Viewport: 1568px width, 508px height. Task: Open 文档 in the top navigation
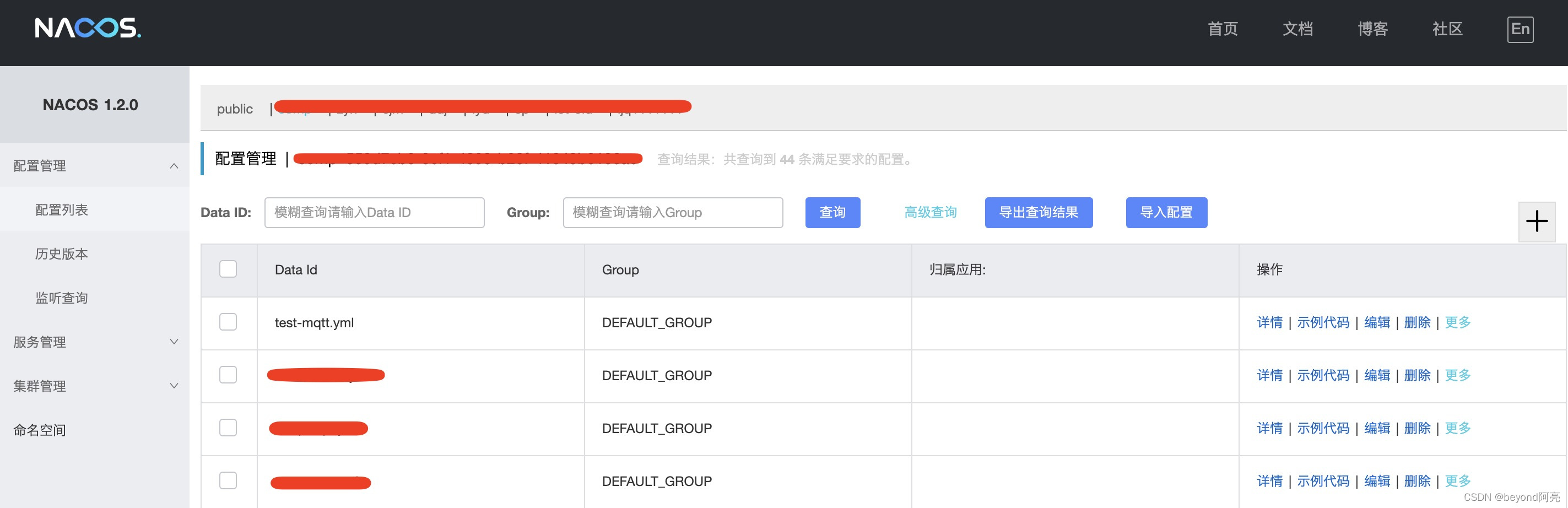pos(1297,29)
